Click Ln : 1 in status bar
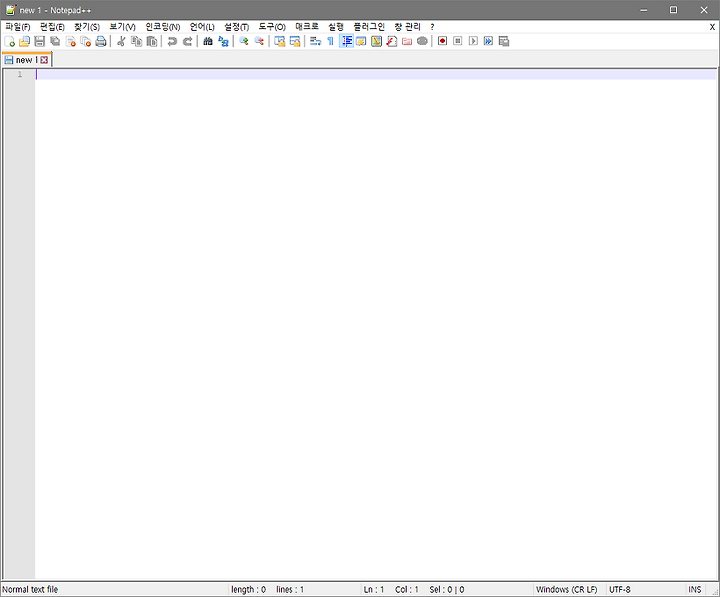The height and width of the screenshot is (597, 720). 374,589
